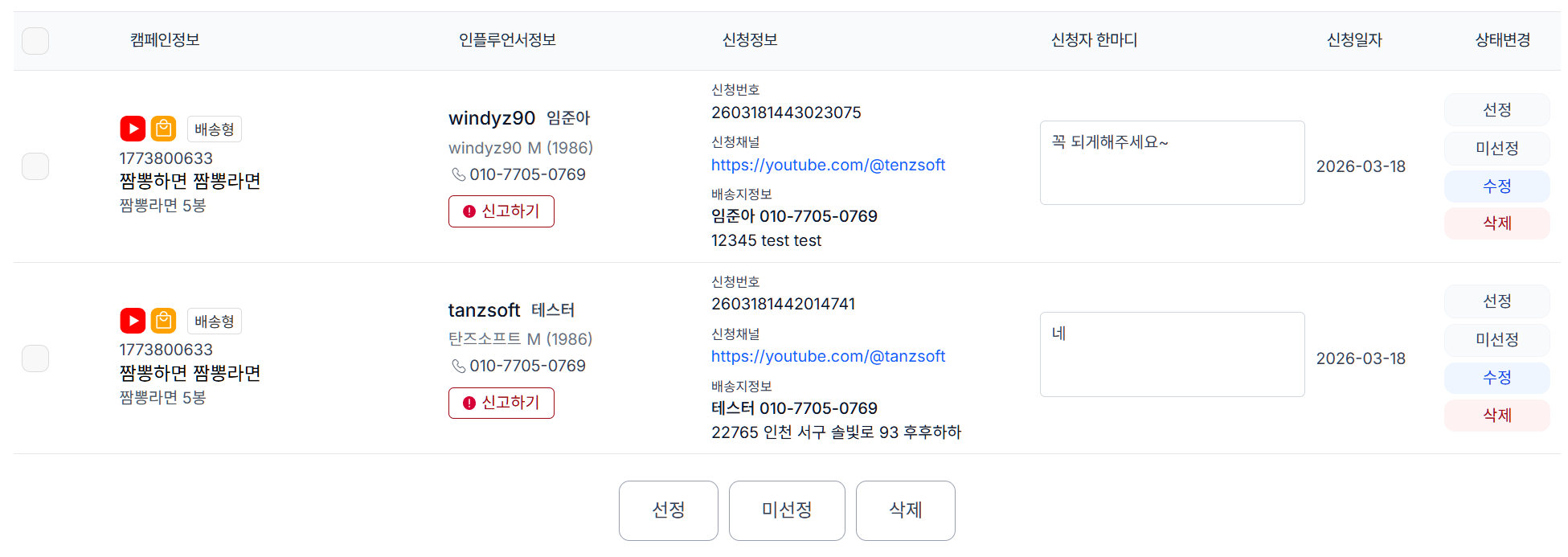This screenshot has height=557, width=1568.
Task: Click 삭제 on tanzsoft's row
Action: click(1496, 415)
